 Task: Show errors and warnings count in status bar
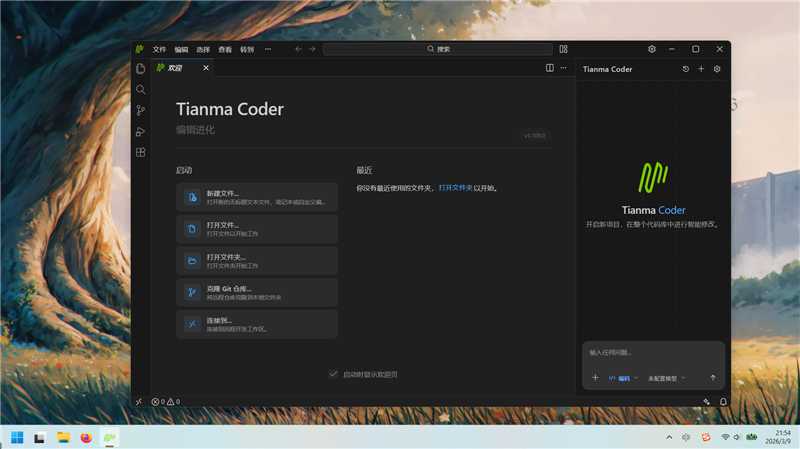coord(166,402)
